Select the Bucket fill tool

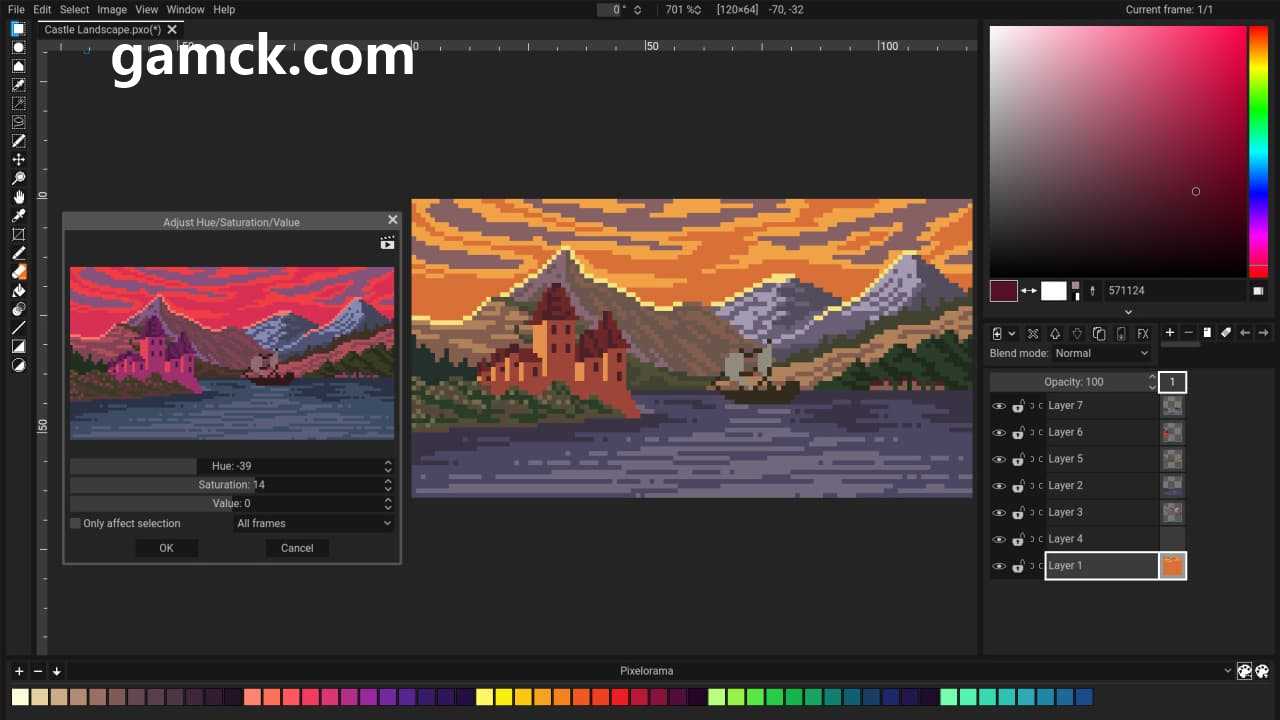pos(18,291)
